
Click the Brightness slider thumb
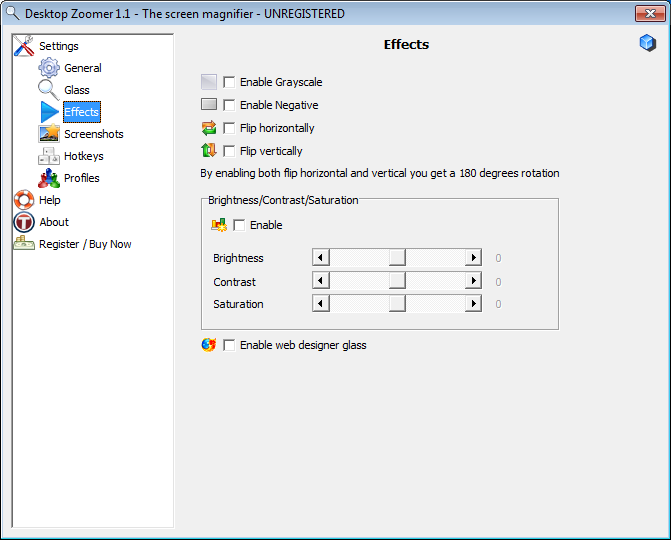pos(397,258)
